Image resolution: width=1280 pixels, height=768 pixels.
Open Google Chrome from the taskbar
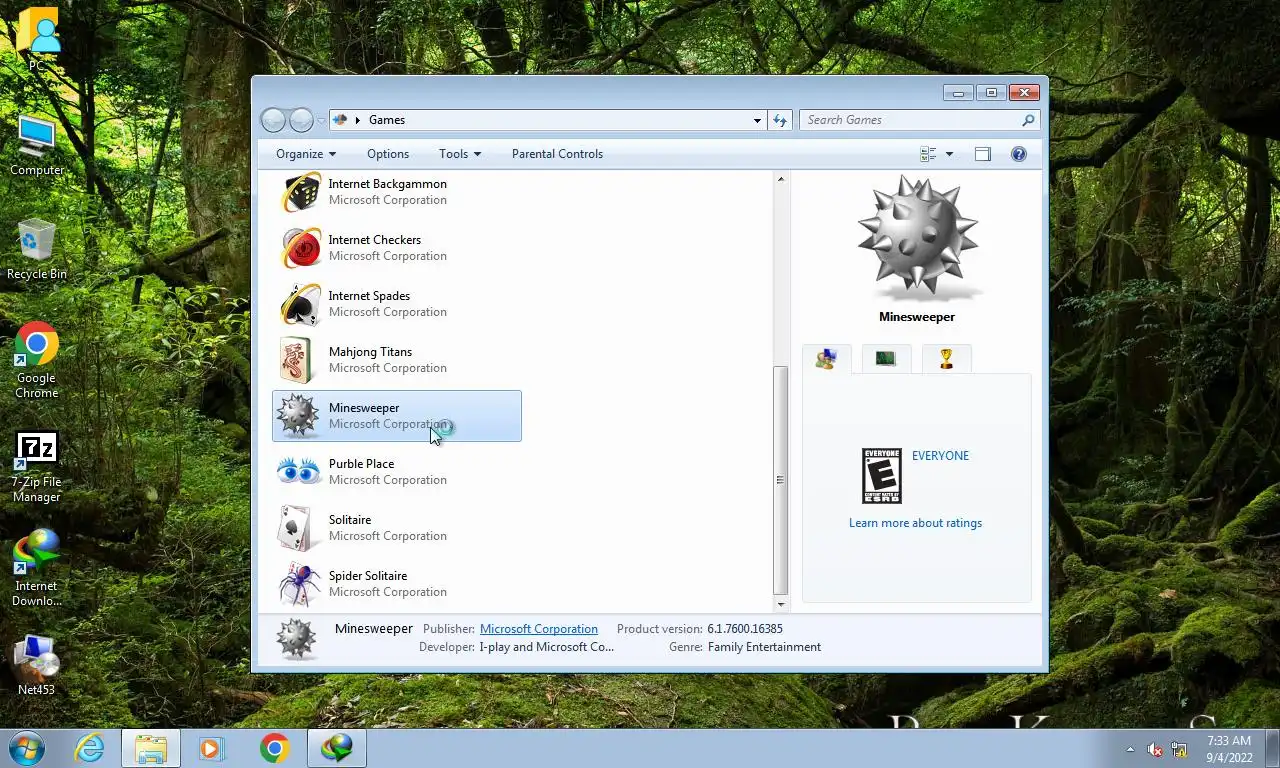click(274, 748)
